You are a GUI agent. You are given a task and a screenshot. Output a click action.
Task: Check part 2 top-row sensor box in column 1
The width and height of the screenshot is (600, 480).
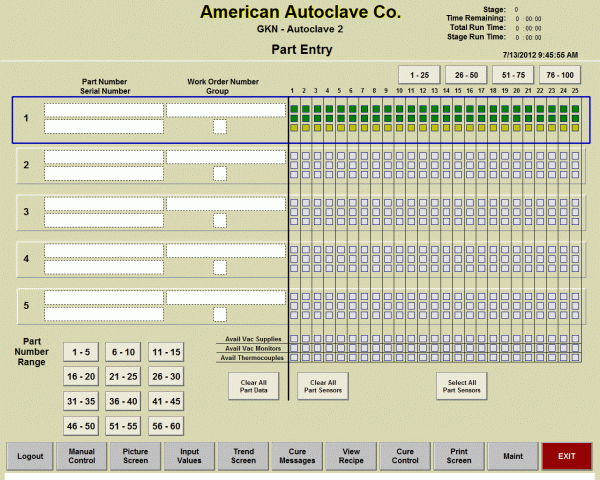tap(294, 156)
